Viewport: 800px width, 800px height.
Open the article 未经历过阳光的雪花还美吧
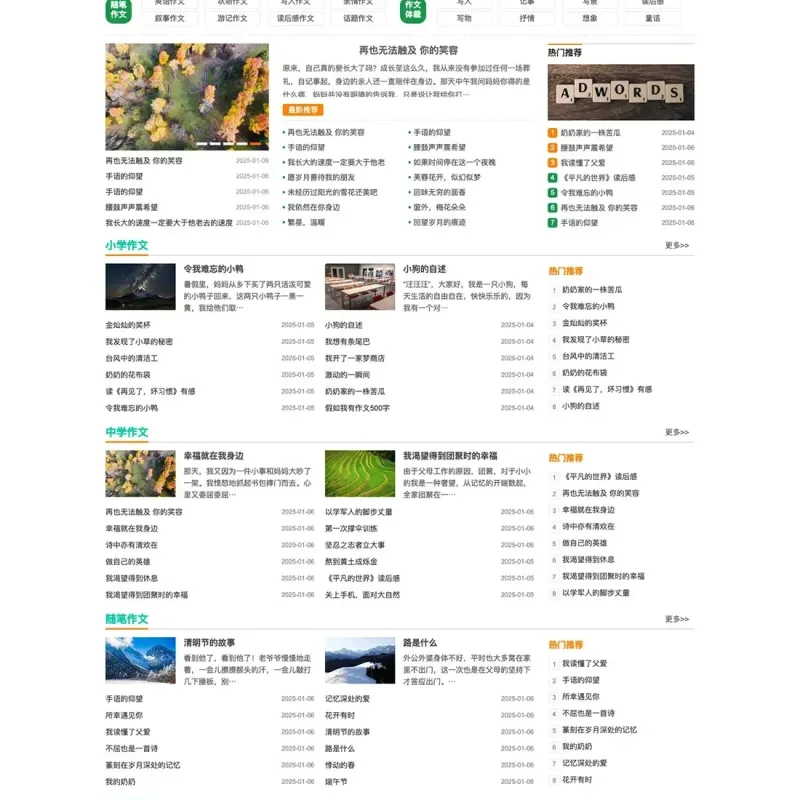coord(332,192)
